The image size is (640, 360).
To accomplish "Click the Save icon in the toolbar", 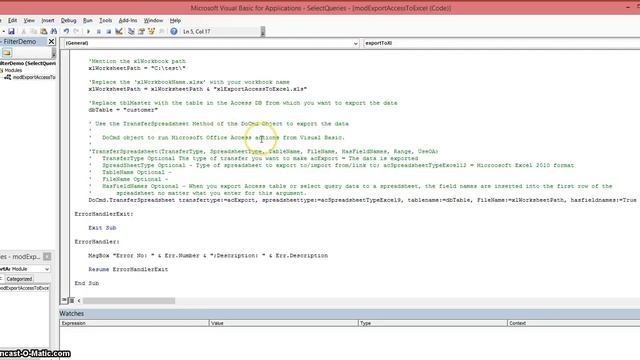I will tap(11, 31).
